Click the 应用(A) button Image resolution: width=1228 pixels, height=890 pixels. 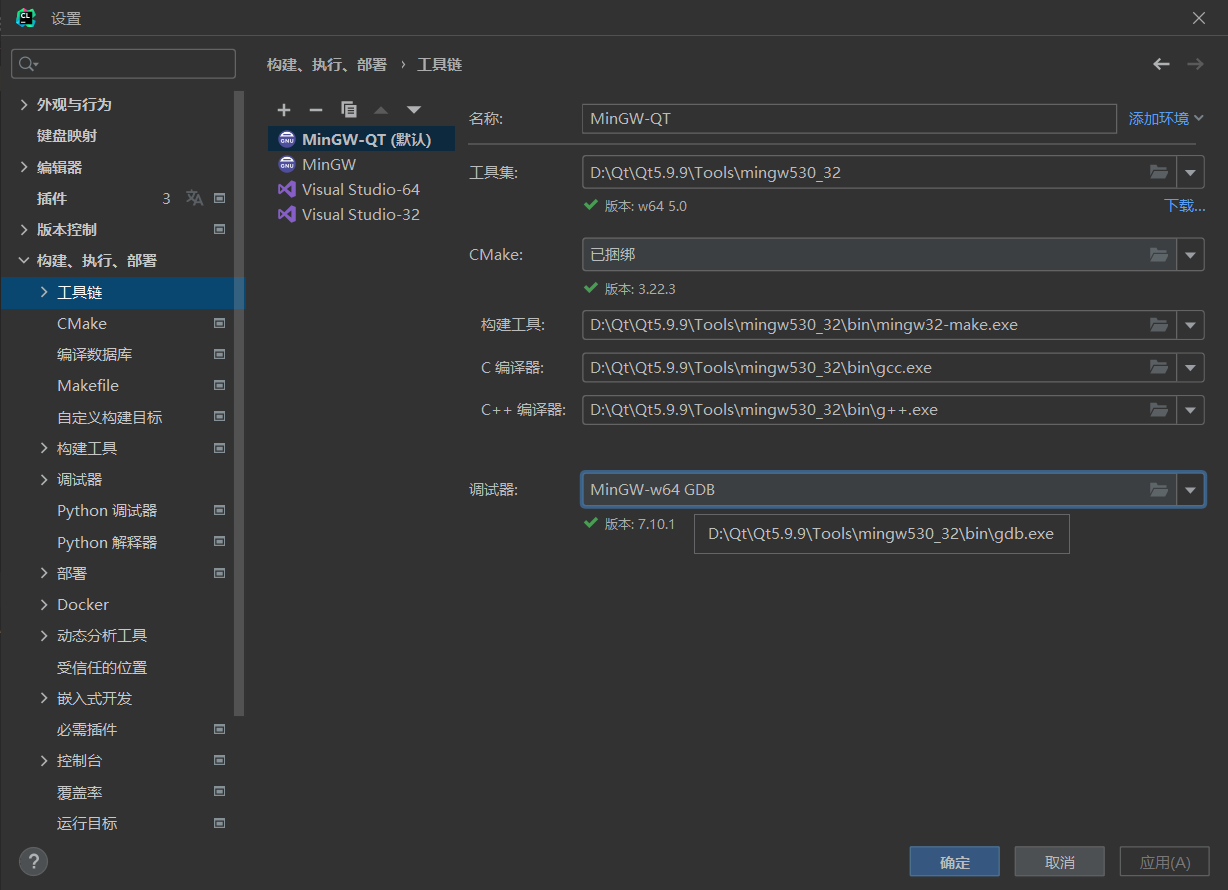(x=1165, y=862)
